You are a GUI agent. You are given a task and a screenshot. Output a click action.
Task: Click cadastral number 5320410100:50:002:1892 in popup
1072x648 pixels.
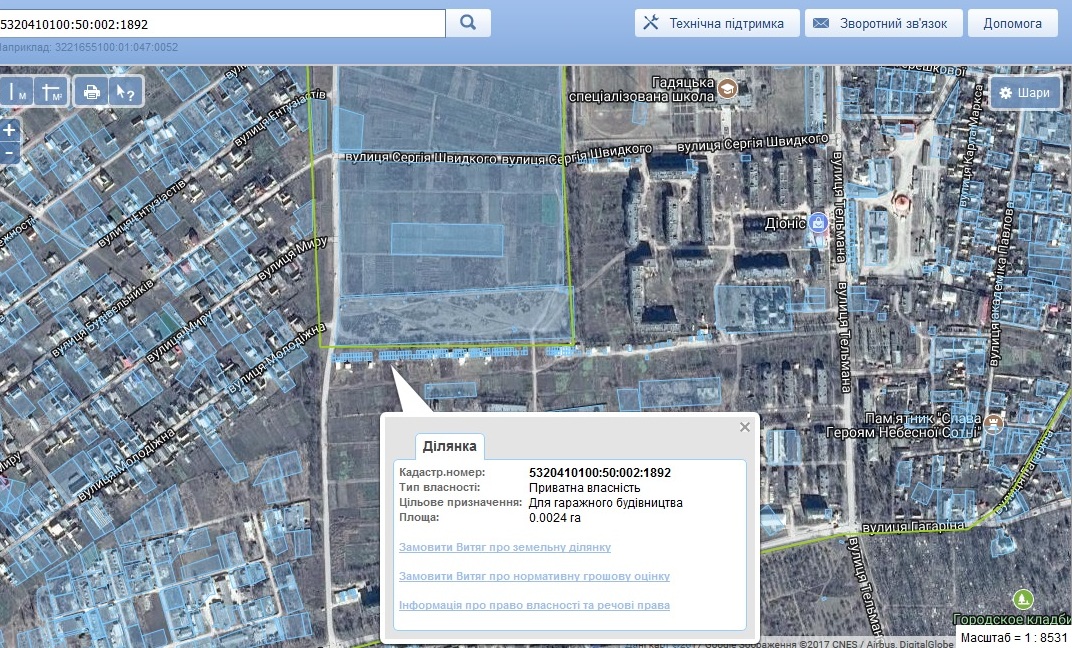[600, 472]
